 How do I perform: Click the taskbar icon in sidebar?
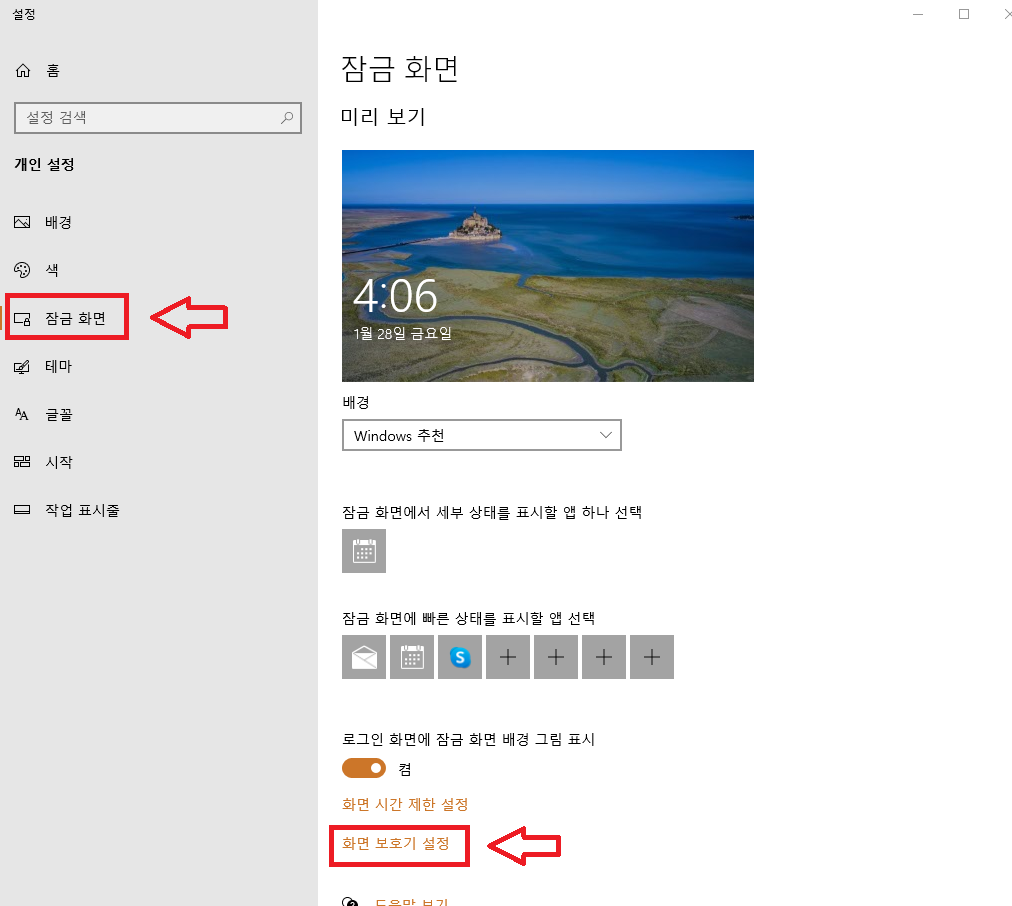pos(22,510)
